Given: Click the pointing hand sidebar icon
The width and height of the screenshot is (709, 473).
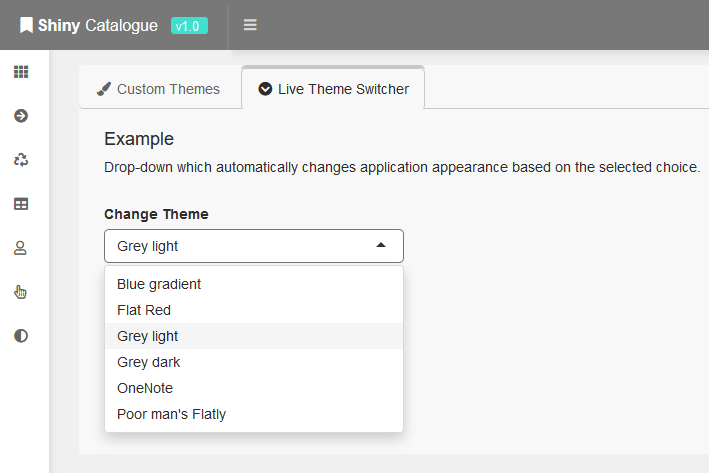Looking at the screenshot, I should pyautogui.click(x=21, y=292).
